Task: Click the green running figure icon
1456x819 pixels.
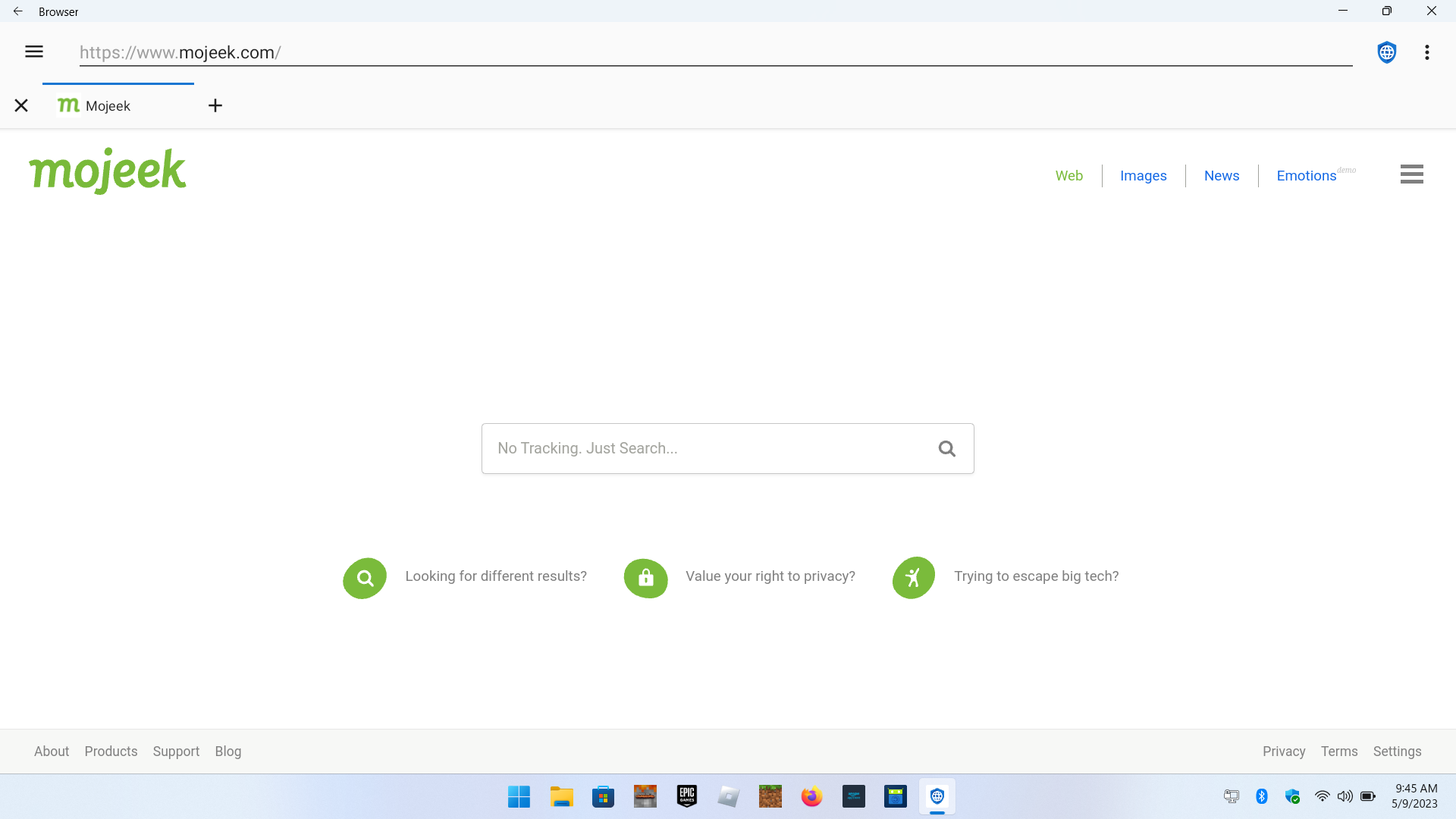Action: pyautogui.click(x=914, y=578)
